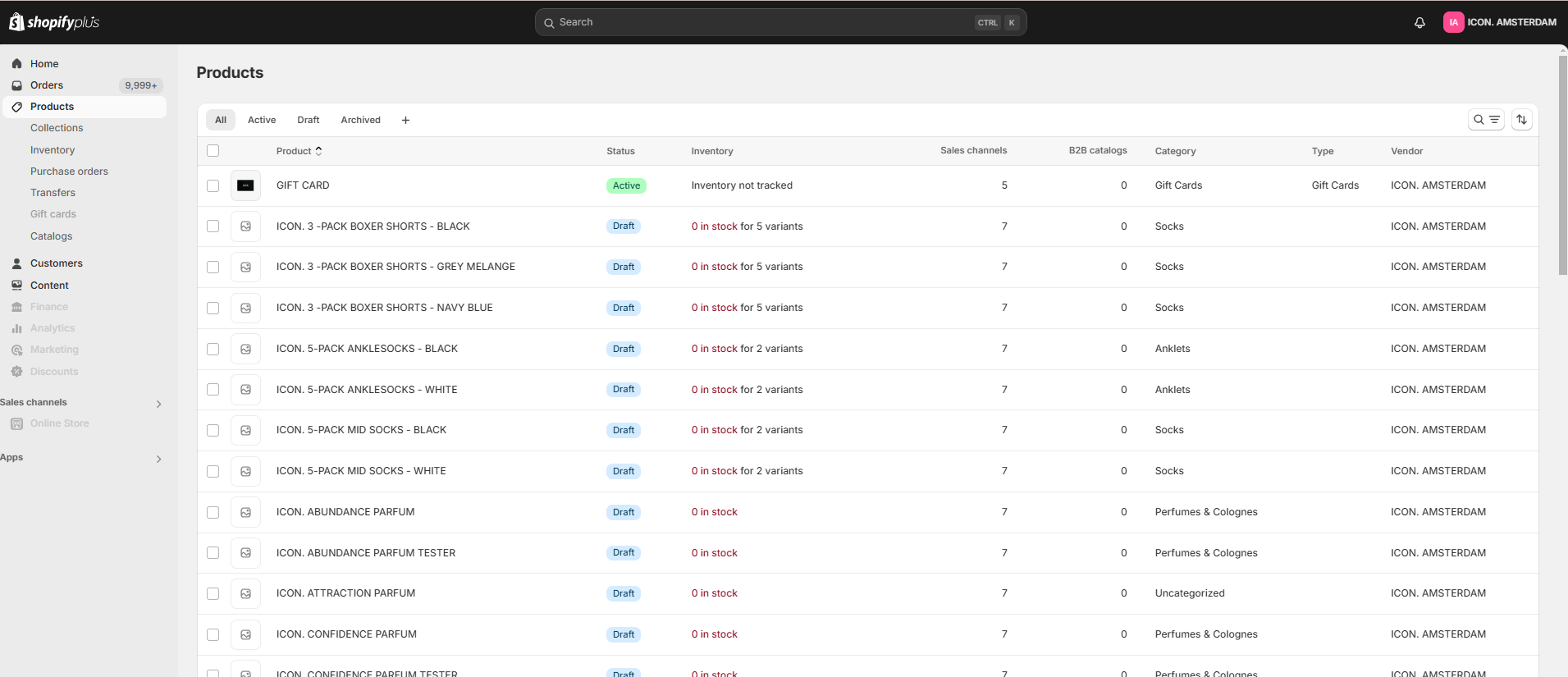Click the Home icon in sidebar
Screen dimensions: 1568x677
(x=16, y=64)
